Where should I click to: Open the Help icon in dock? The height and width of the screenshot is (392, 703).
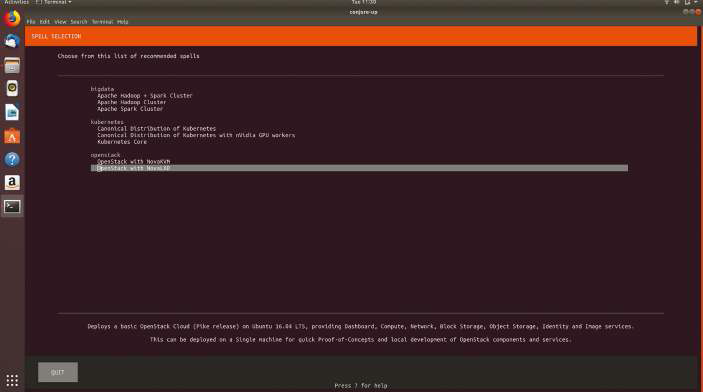click(12, 159)
